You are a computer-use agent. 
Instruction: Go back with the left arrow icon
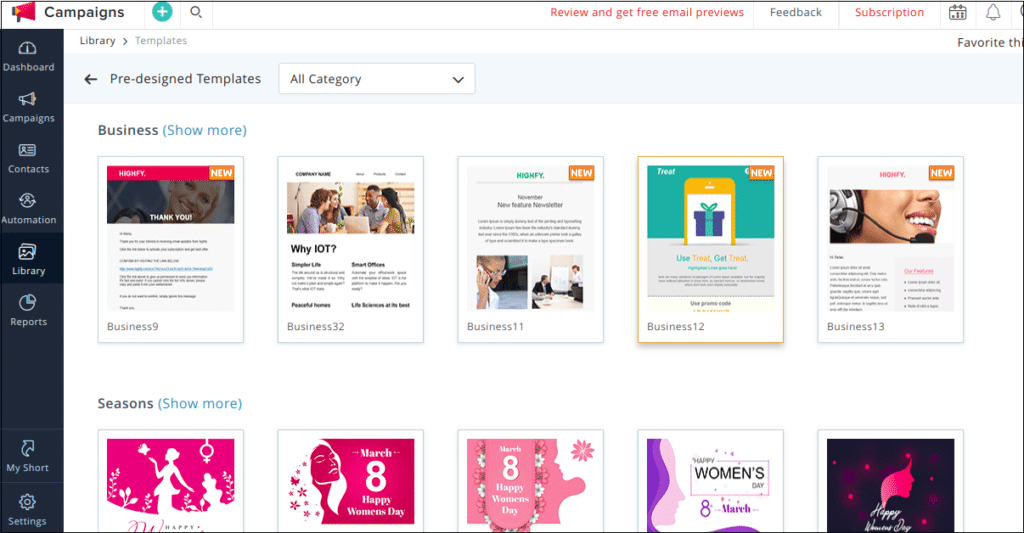coord(91,79)
